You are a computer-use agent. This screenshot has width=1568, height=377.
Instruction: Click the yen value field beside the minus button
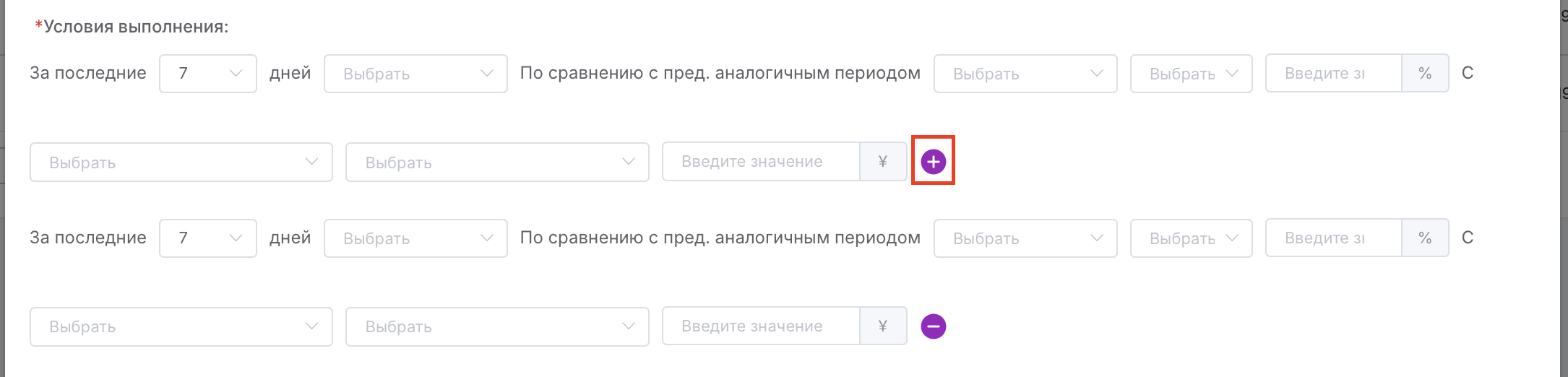761,326
